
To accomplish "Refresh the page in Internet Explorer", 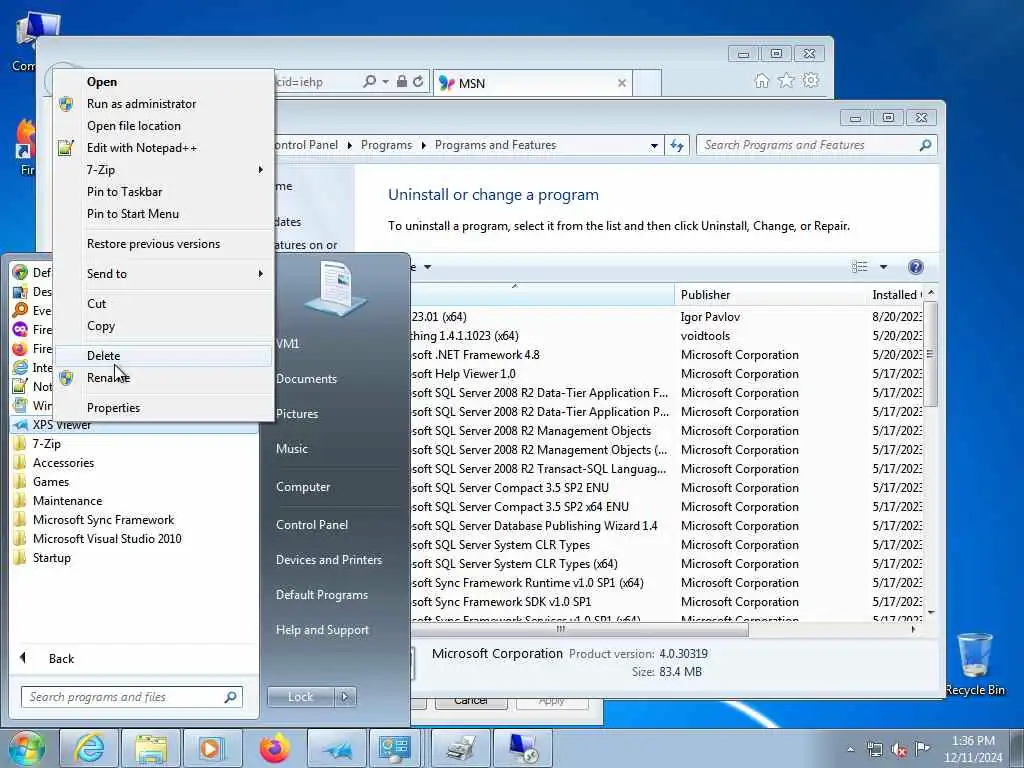I will 418,82.
